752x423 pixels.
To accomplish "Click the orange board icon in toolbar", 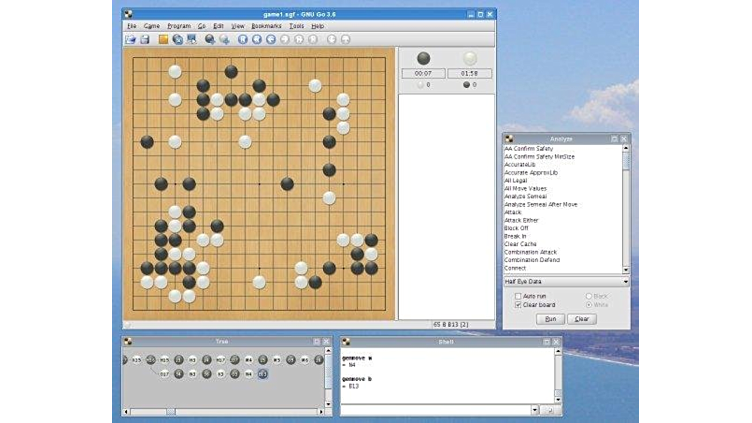I will (x=163, y=39).
